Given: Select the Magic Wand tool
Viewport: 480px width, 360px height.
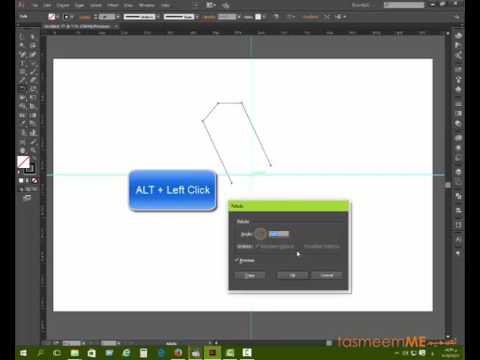Looking at the screenshot, I should pyautogui.click(x=22, y=45).
